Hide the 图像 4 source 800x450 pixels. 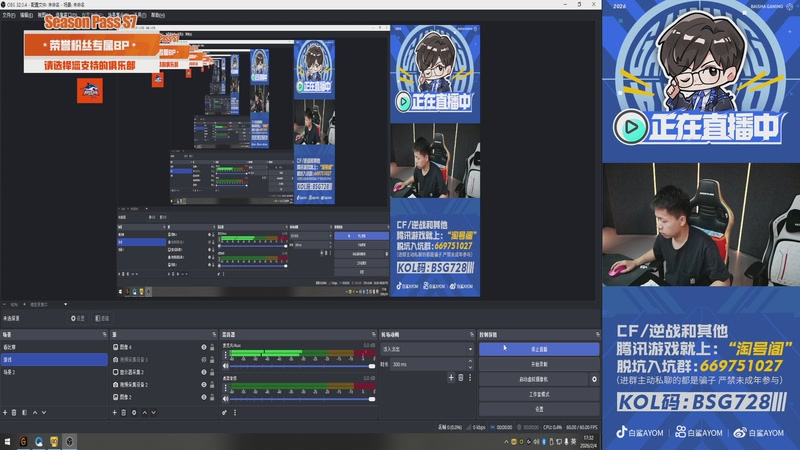(204, 347)
